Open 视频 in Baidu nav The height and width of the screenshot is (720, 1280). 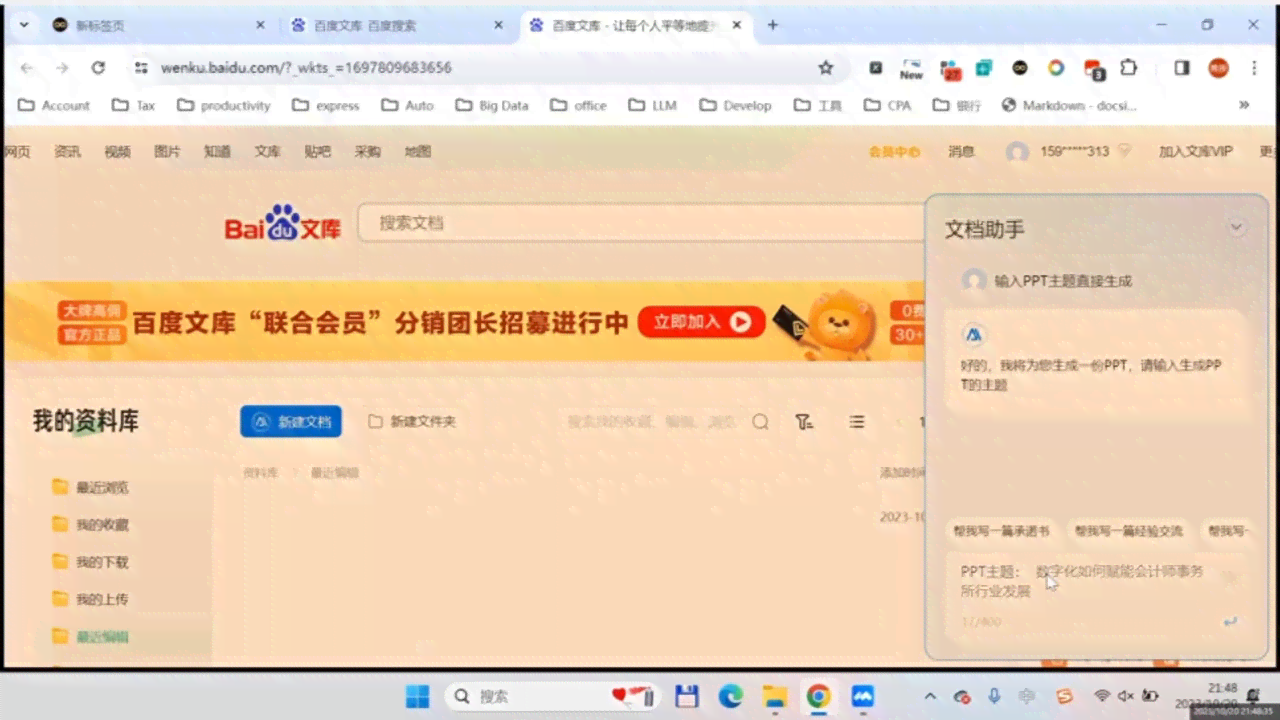[x=117, y=152]
